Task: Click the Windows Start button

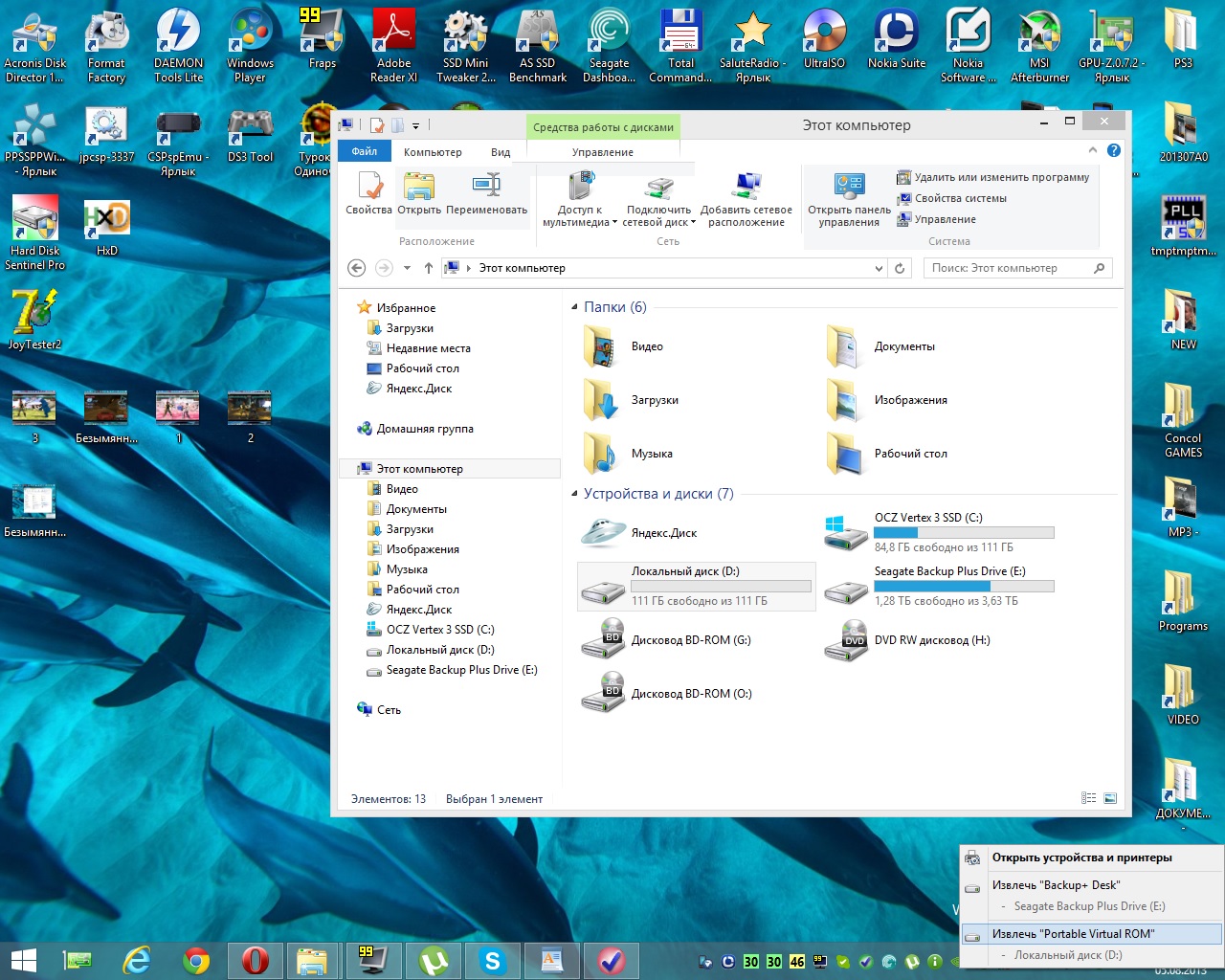Action: pos(23,960)
